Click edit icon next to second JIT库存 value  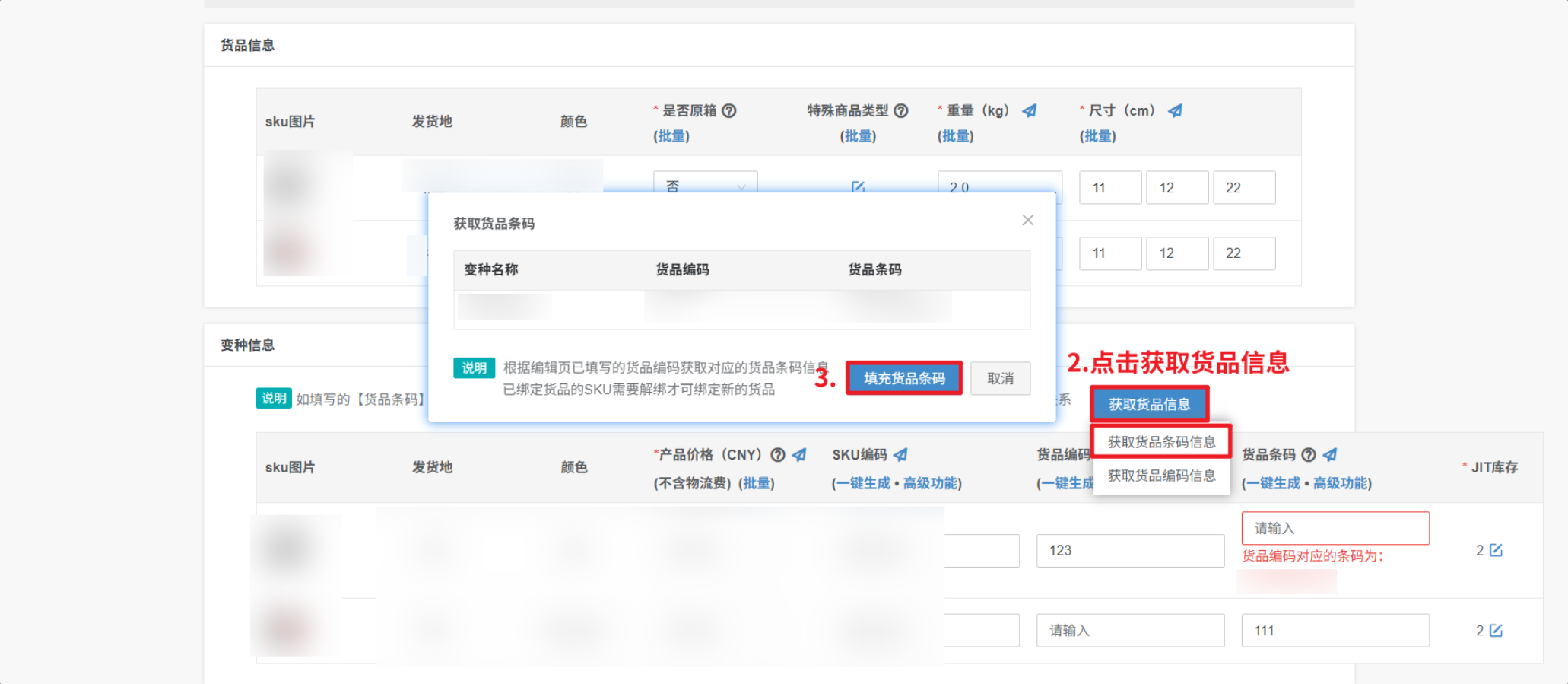1496,630
